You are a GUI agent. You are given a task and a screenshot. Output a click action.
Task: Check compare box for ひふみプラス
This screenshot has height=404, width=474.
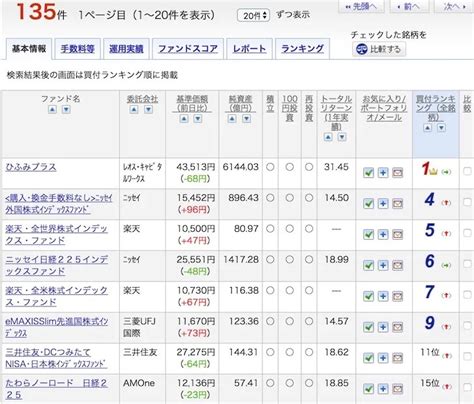(x=467, y=171)
